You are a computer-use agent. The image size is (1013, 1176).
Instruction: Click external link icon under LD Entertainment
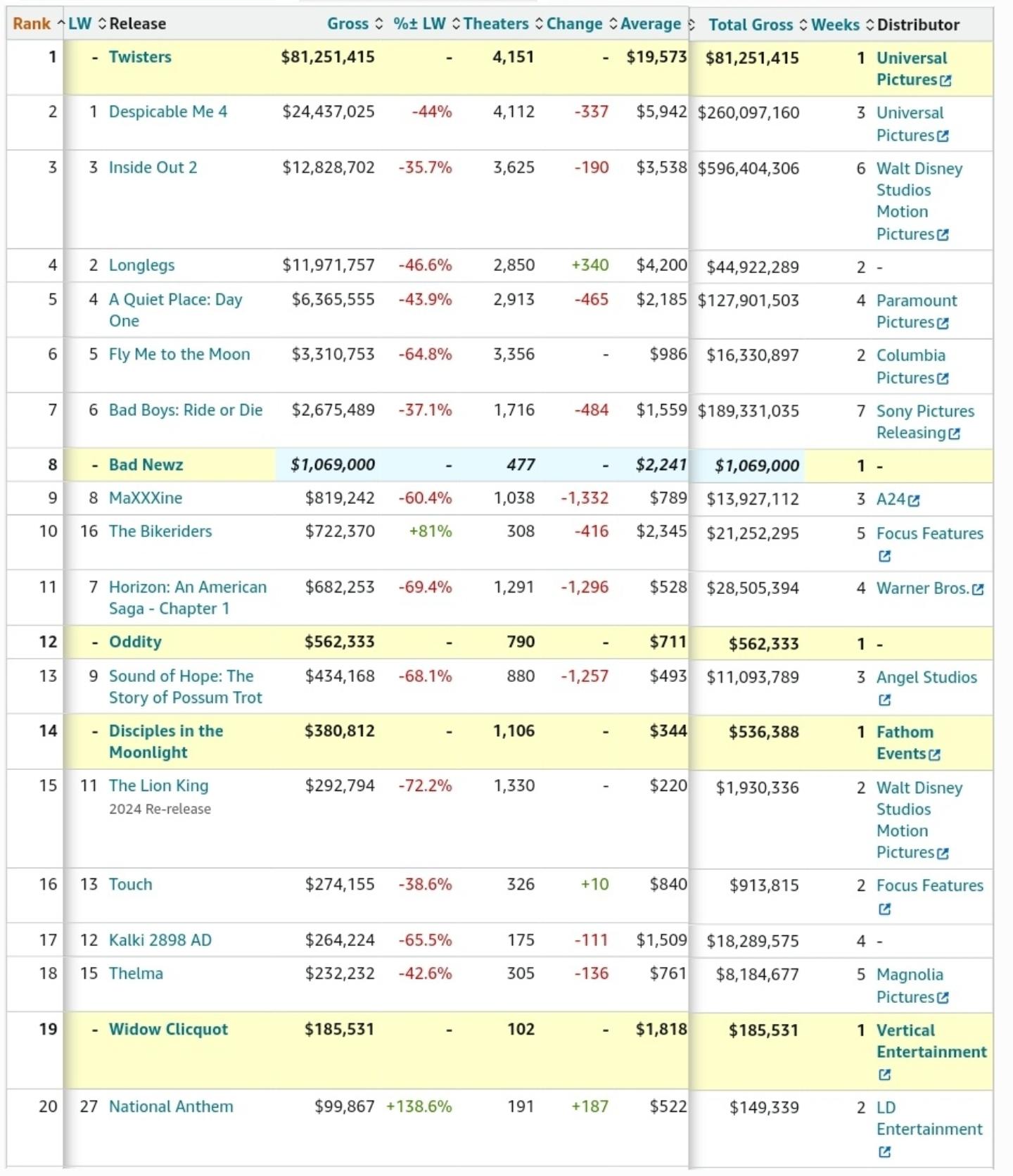[x=884, y=1152]
